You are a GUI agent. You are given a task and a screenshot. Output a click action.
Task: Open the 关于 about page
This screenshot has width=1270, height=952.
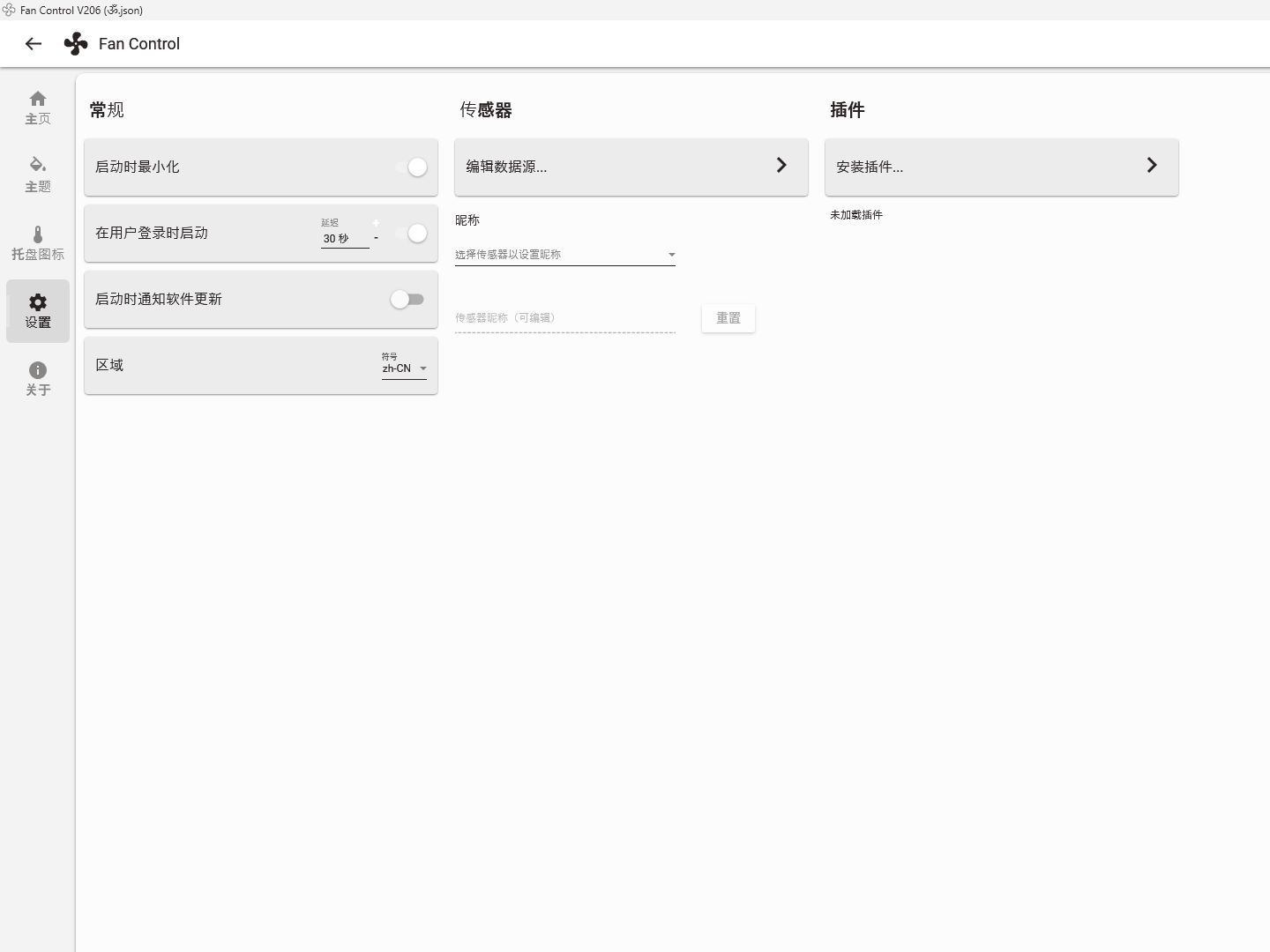point(38,379)
